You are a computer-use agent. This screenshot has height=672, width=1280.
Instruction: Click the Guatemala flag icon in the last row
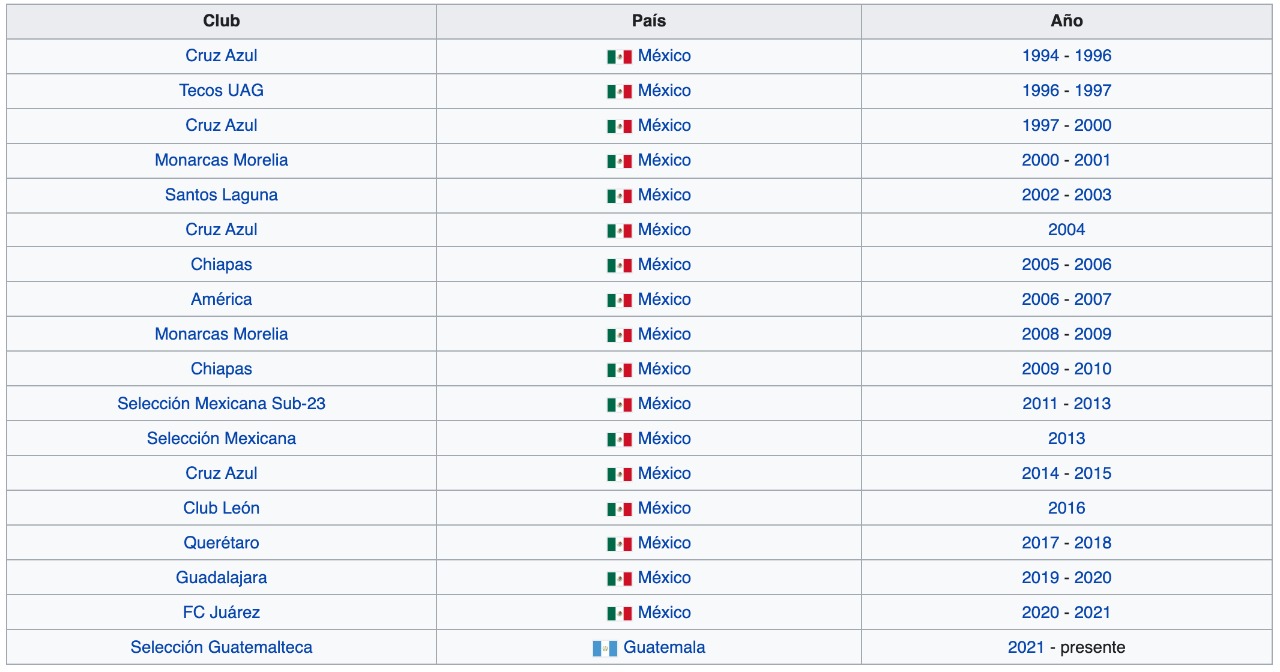(605, 648)
